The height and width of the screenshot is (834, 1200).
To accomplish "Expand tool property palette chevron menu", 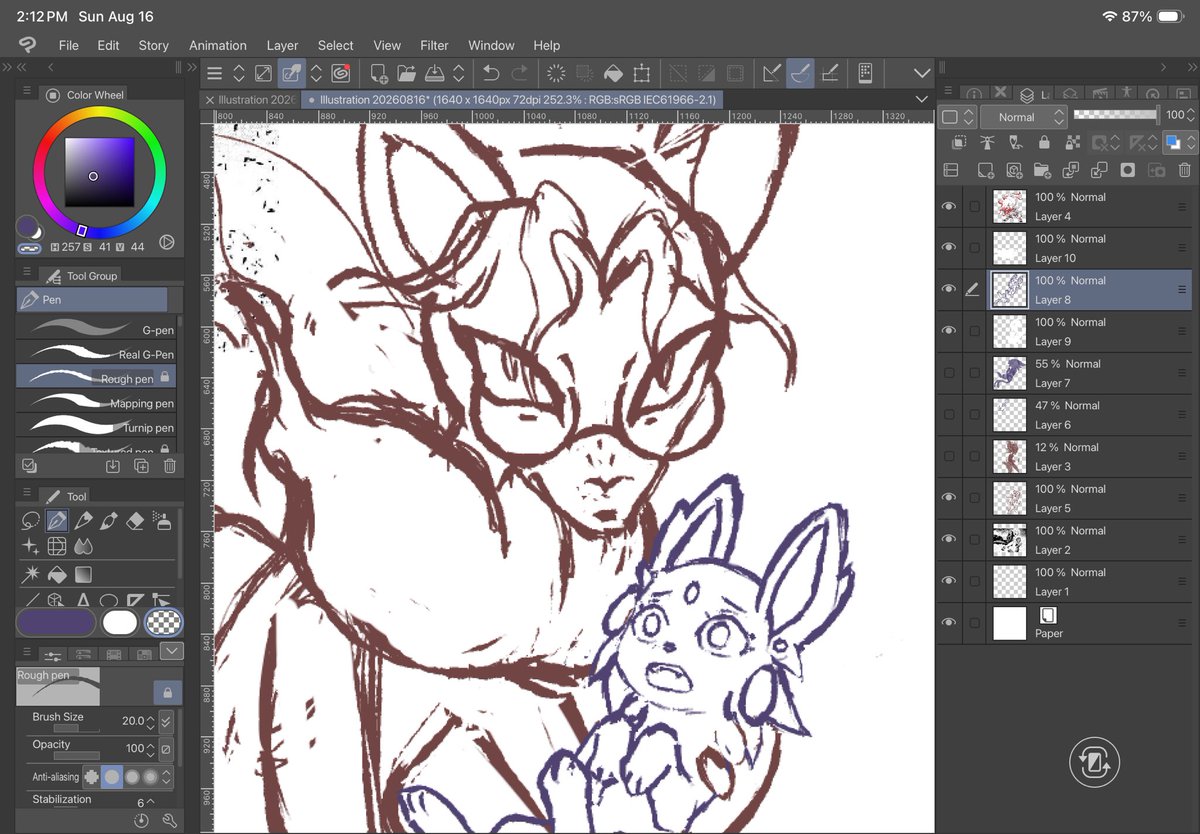I will click(x=171, y=652).
